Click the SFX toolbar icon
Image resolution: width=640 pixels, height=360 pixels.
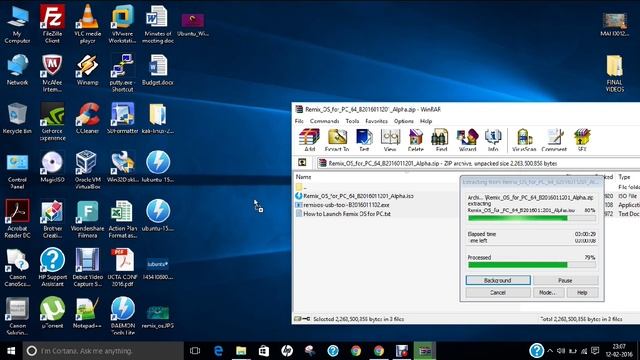(582, 140)
